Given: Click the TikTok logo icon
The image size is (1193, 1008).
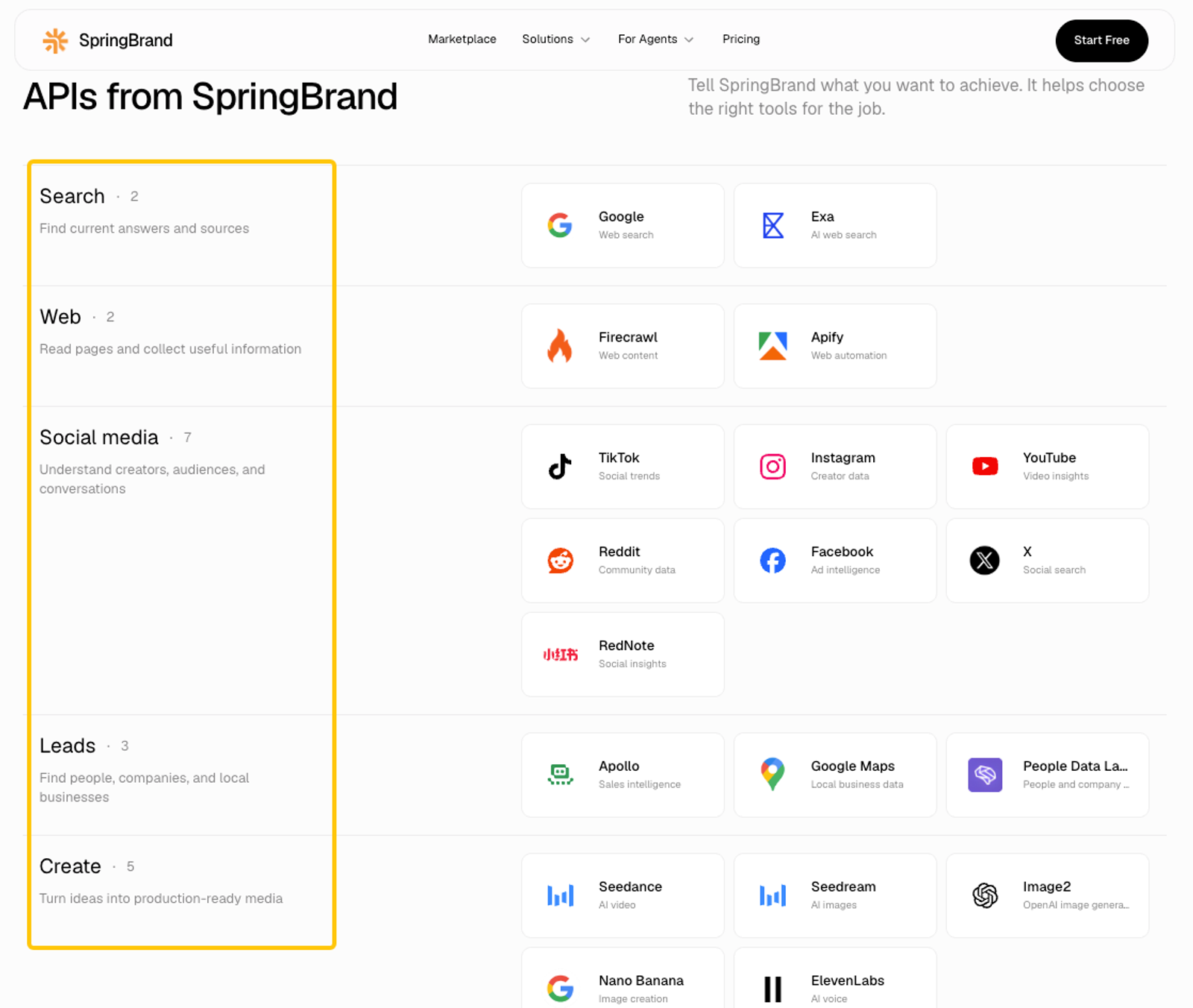Looking at the screenshot, I should pos(560,467).
